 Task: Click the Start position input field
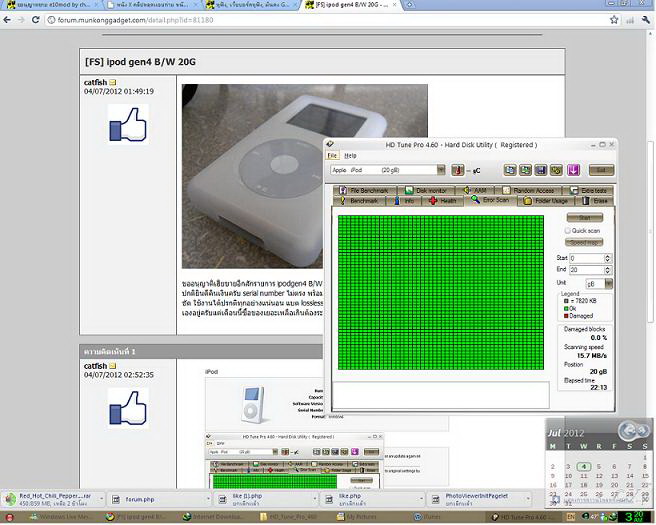585,258
